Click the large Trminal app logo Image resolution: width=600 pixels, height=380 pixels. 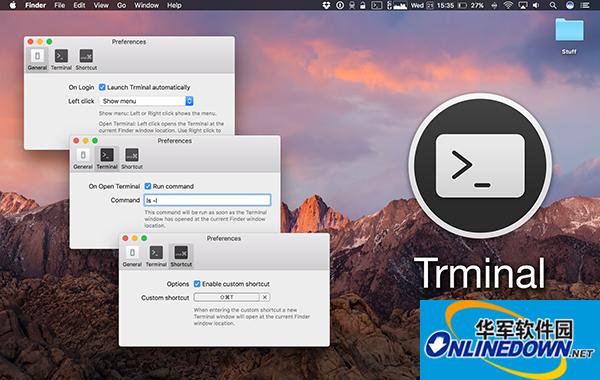[x=480, y=165]
